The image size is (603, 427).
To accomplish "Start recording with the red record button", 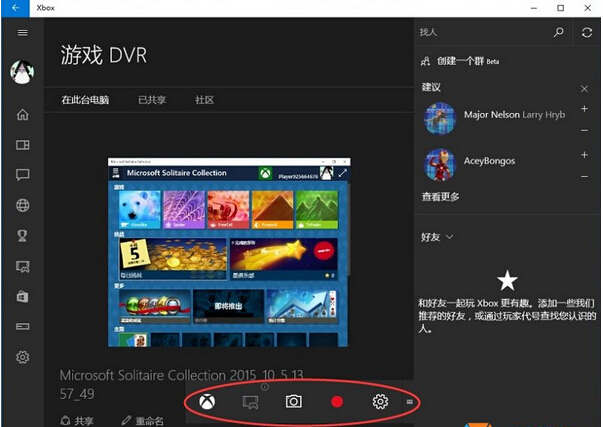I will (337, 402).
